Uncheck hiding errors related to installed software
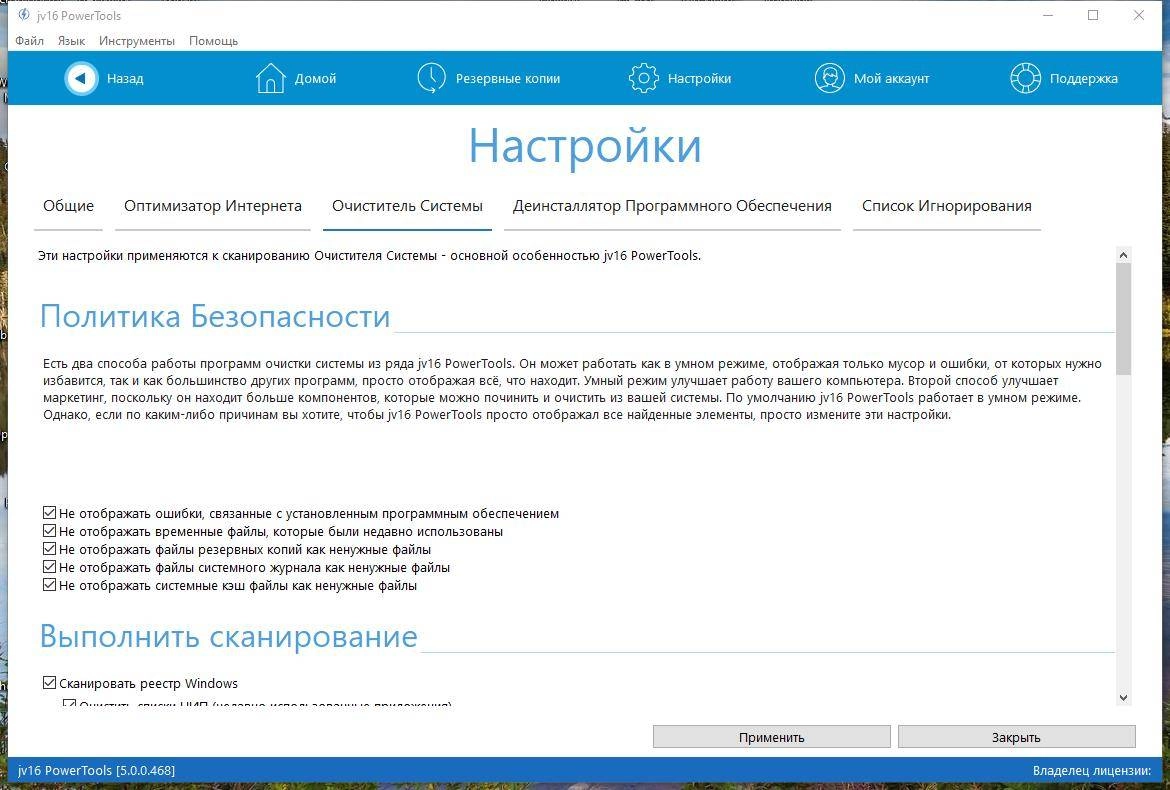The image size is (1170, 790). (x=49, y=513)
